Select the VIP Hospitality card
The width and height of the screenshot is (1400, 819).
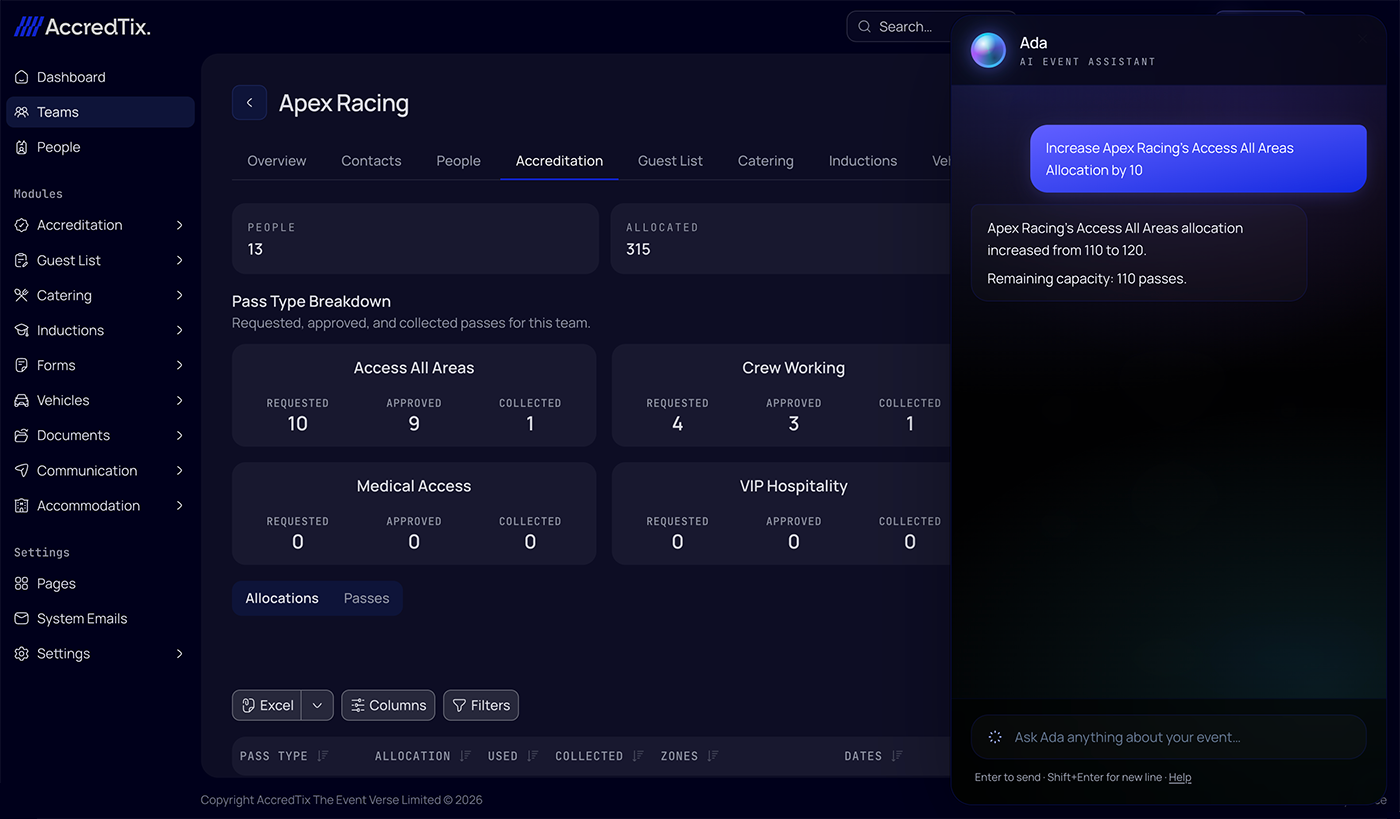click(x=781, y=513)
